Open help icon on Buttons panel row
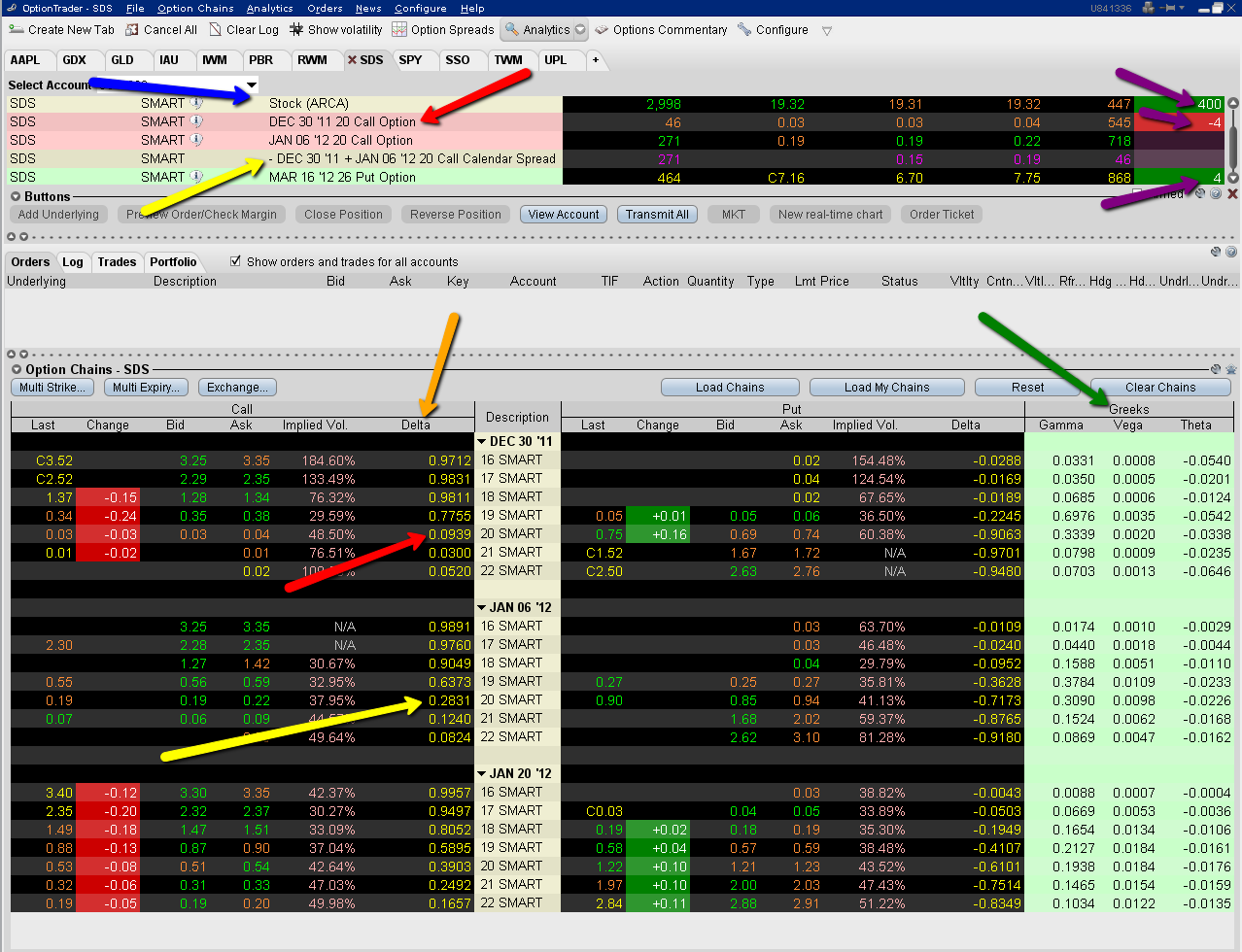Image resolution: width=1242 pixels, height=952 pixels. [1216, 194]
